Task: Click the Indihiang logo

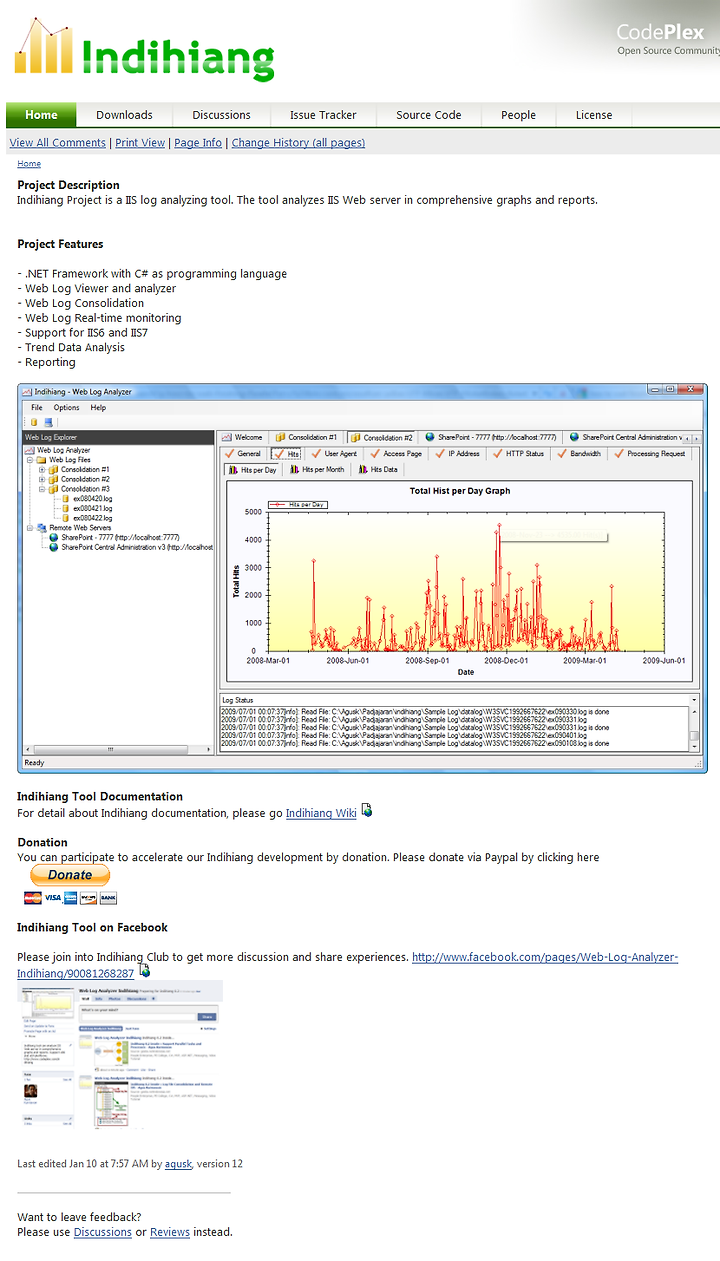Action: coord(145,50)
